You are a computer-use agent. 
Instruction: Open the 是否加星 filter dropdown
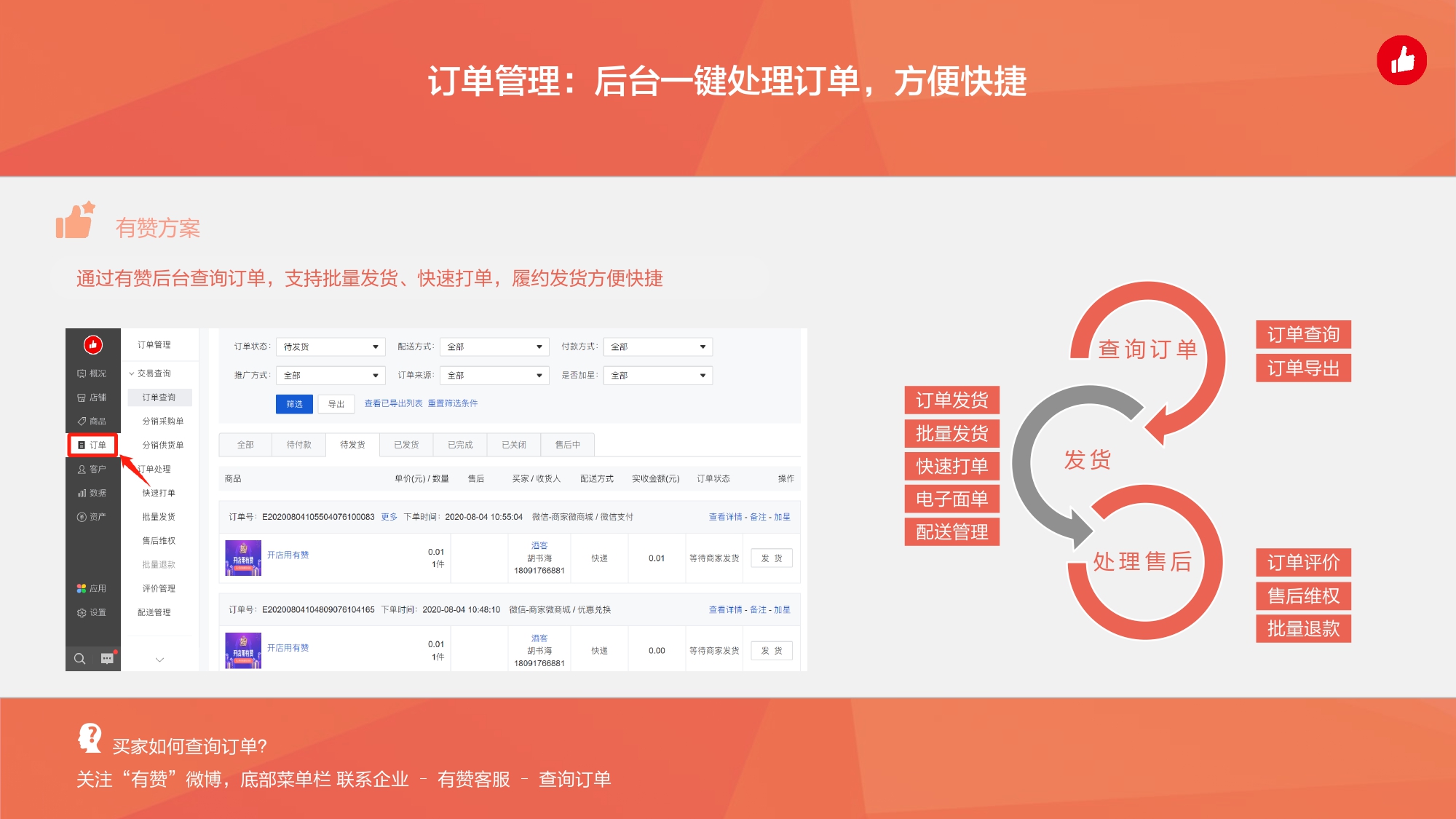tap(657, 376)
